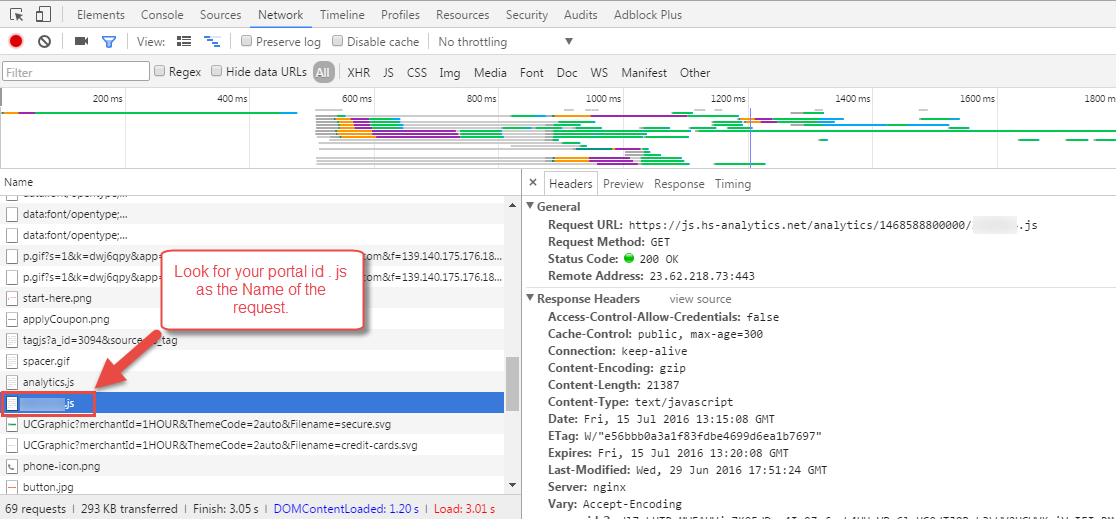The width and height of the screenshot is (1116, 519).
Task: Select the UCGraphic secure.svg request row
Action: click(252, 424)
